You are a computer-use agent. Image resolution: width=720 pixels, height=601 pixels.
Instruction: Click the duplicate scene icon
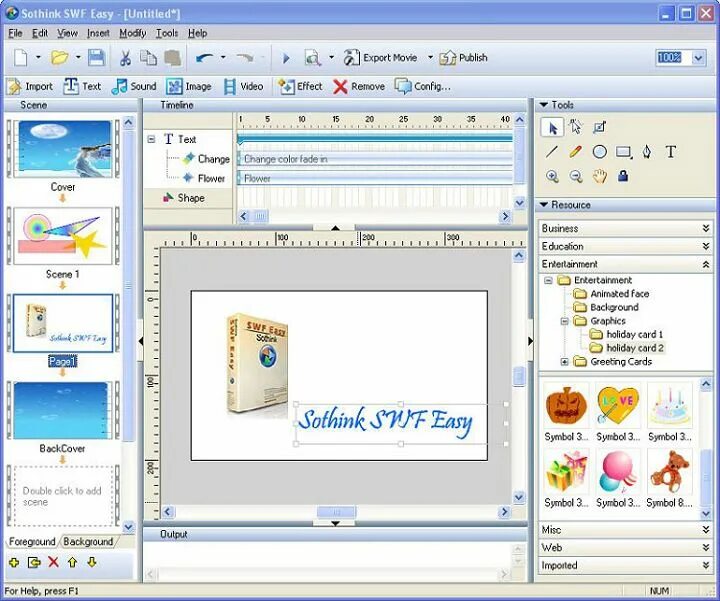click(34, 562)
